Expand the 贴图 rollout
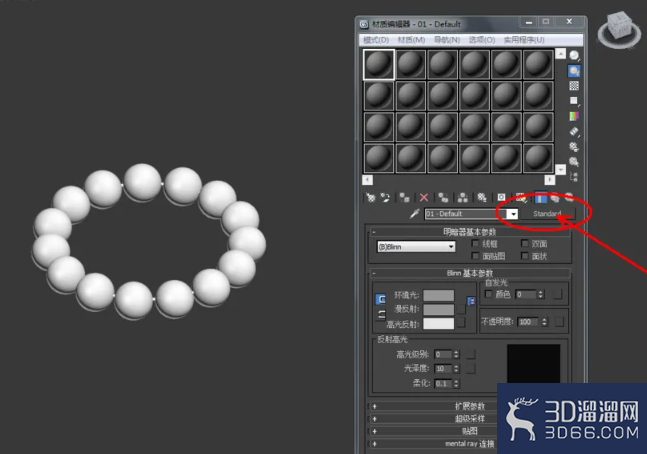The height and width of the screenshot is (454, 647). pos(432,431)
